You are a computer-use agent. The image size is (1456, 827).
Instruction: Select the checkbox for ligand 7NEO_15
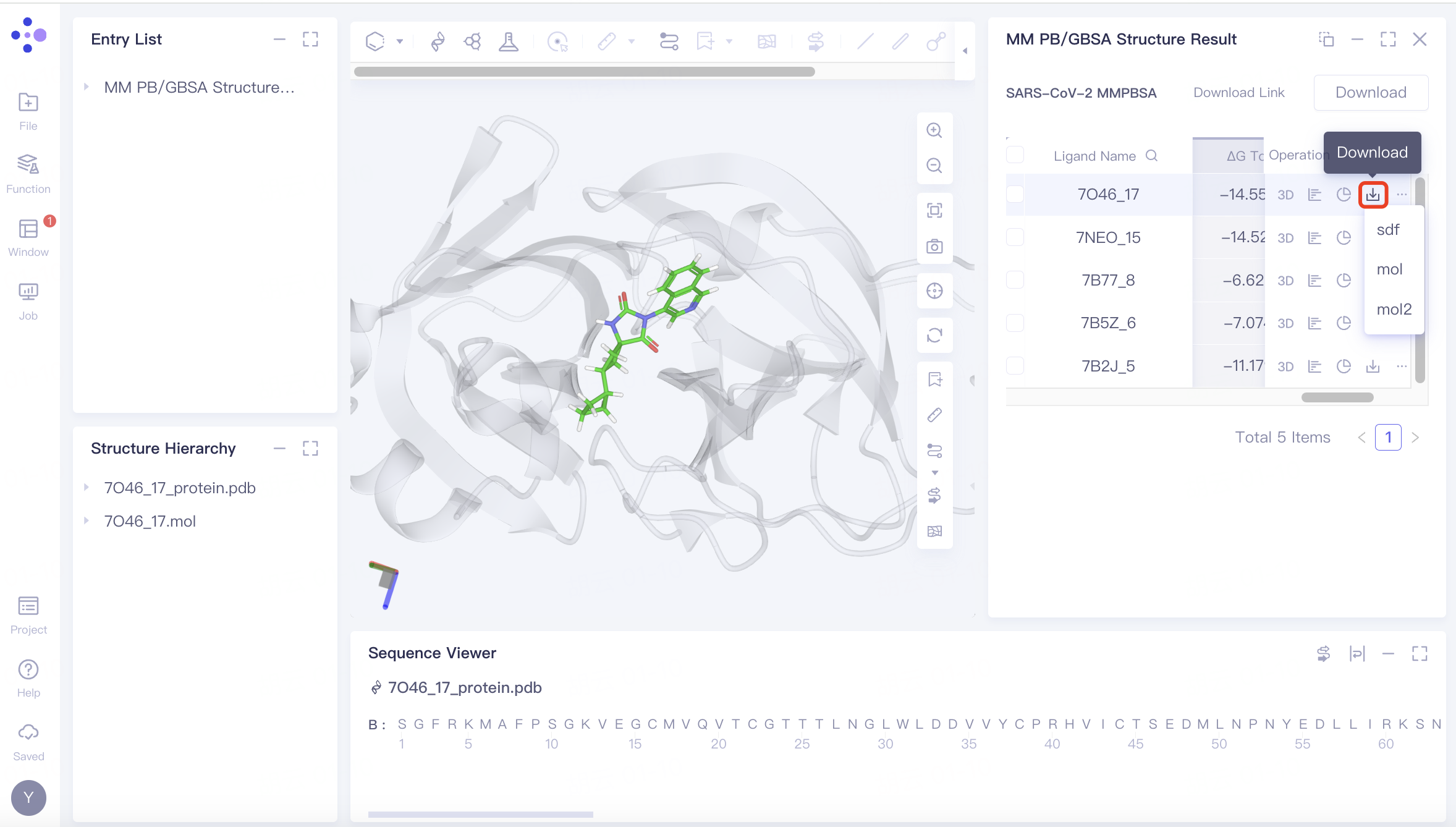click(1014, 237)
